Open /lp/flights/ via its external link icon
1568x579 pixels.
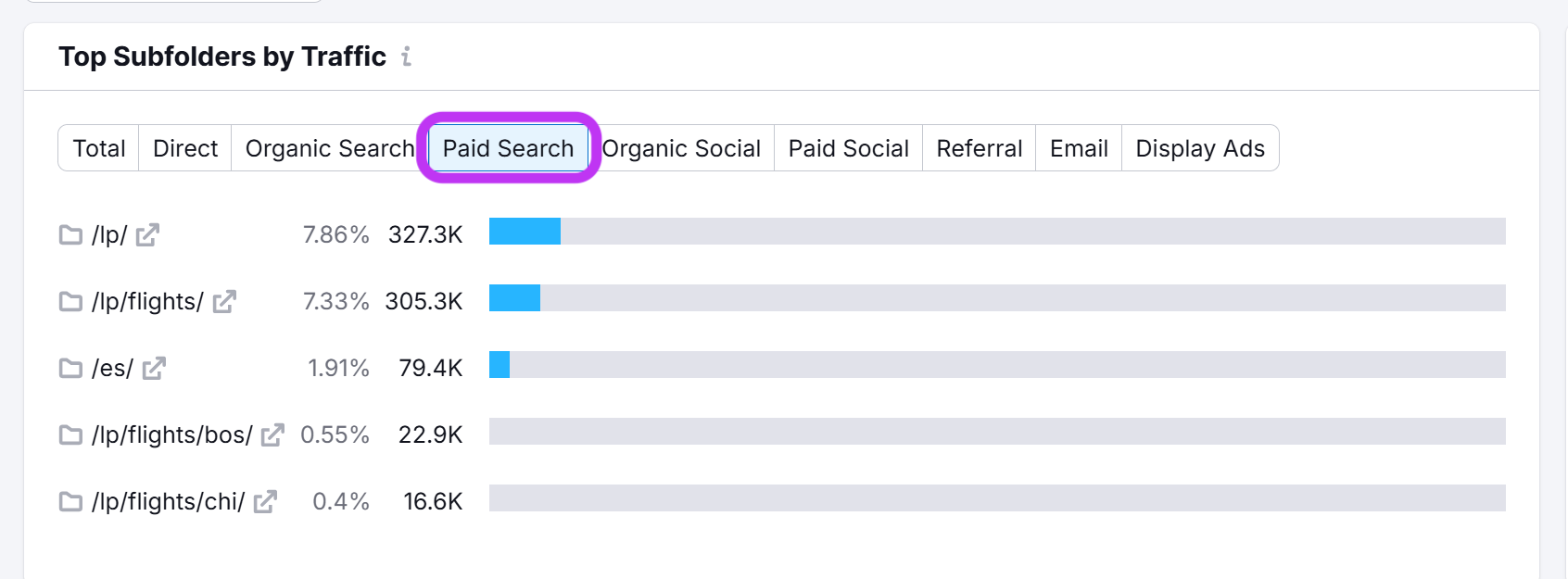222,303
